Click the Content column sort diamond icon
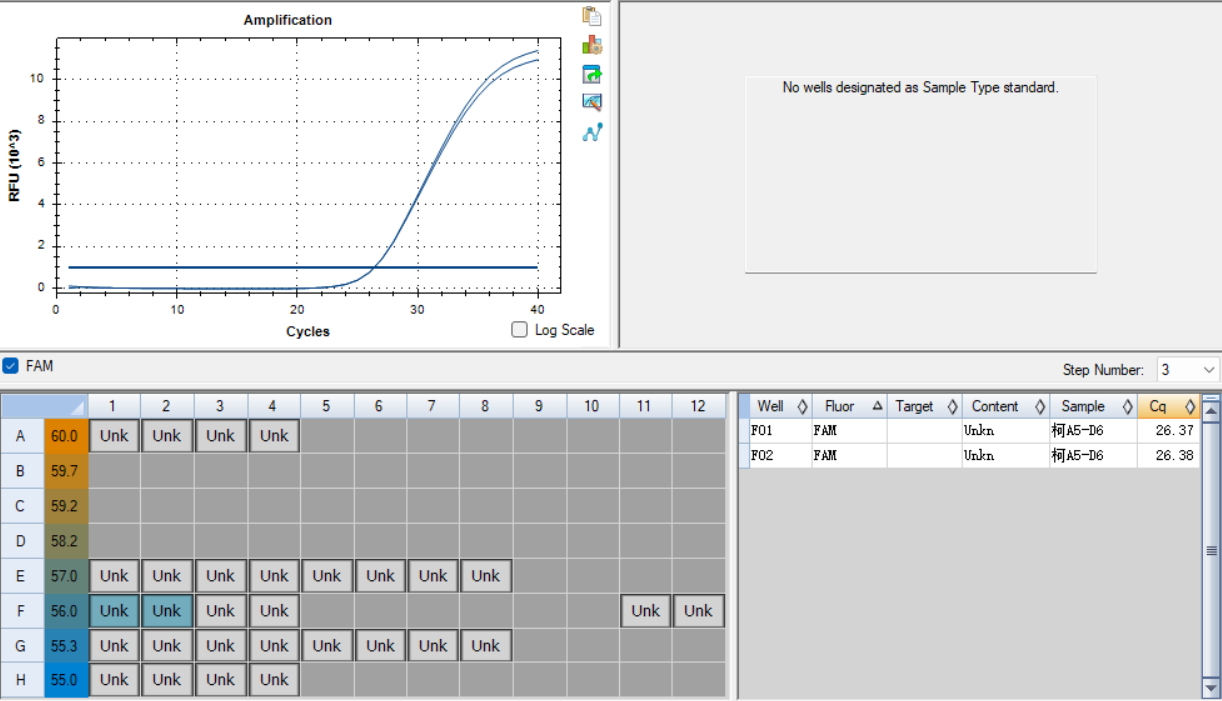The width and height of the screenshot is (1222, 701). click(x=1039, y=407)
